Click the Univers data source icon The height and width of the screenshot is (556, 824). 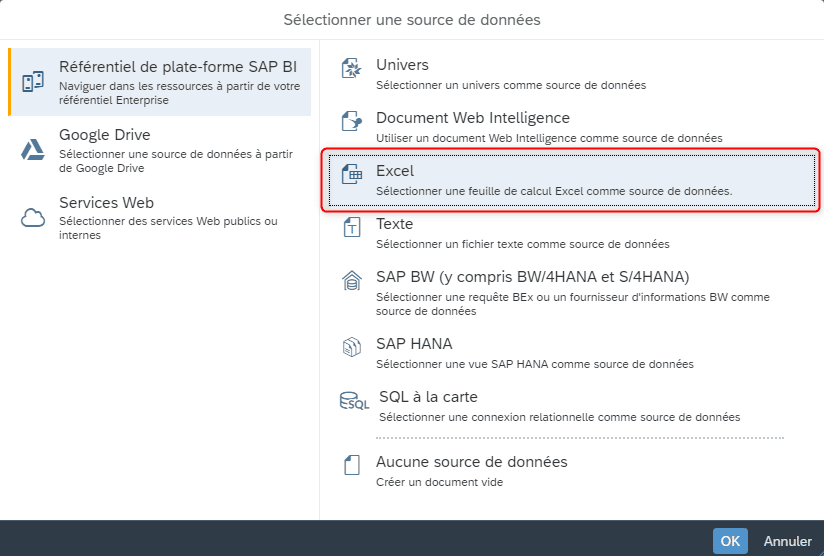(x=352, y=68)
